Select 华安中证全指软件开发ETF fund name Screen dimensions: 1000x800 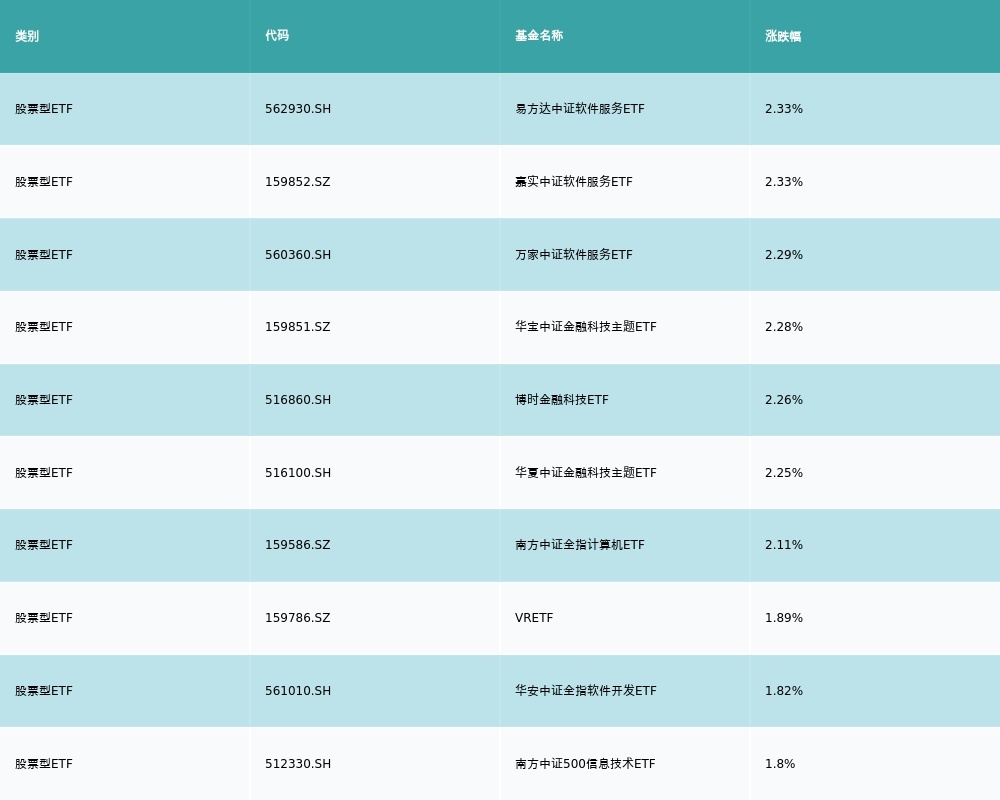(586, 691)
